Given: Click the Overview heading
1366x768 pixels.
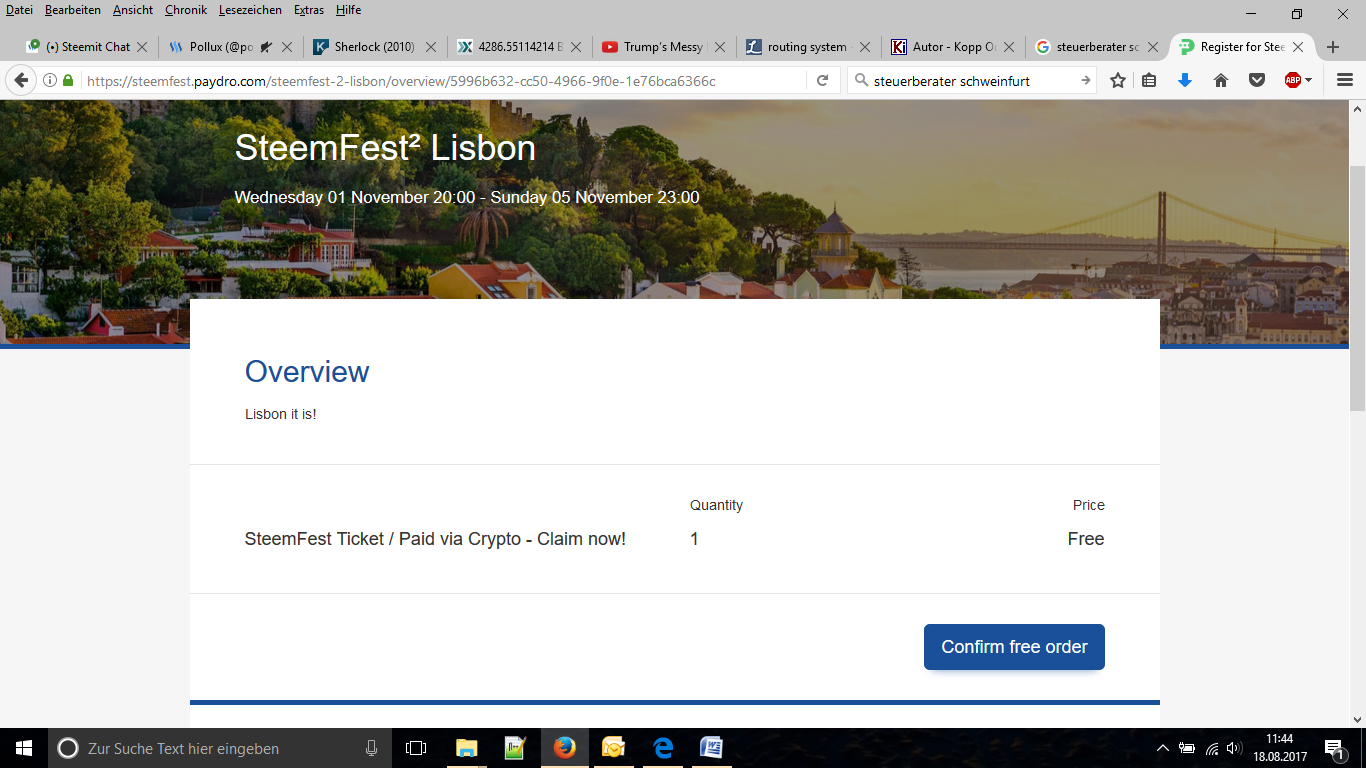Looking at the screenshot, I should click(x=307, y=372).
